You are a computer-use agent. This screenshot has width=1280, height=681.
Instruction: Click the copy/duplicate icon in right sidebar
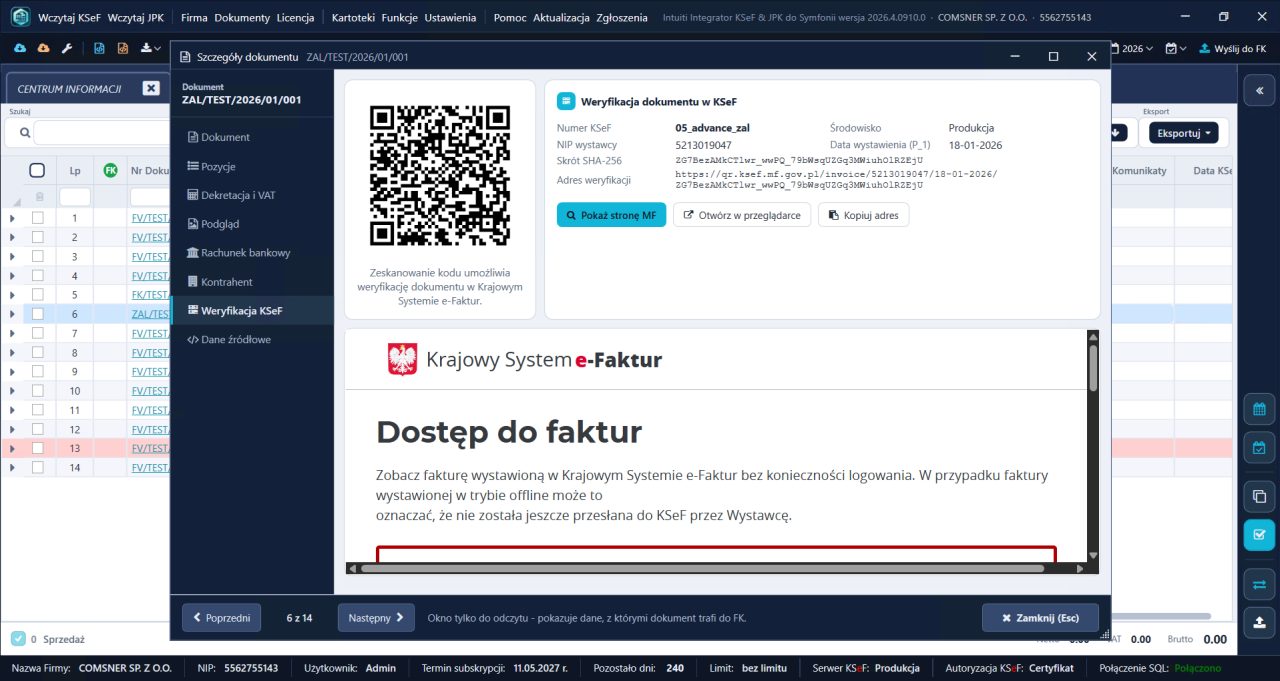[x=1259, y=496]
